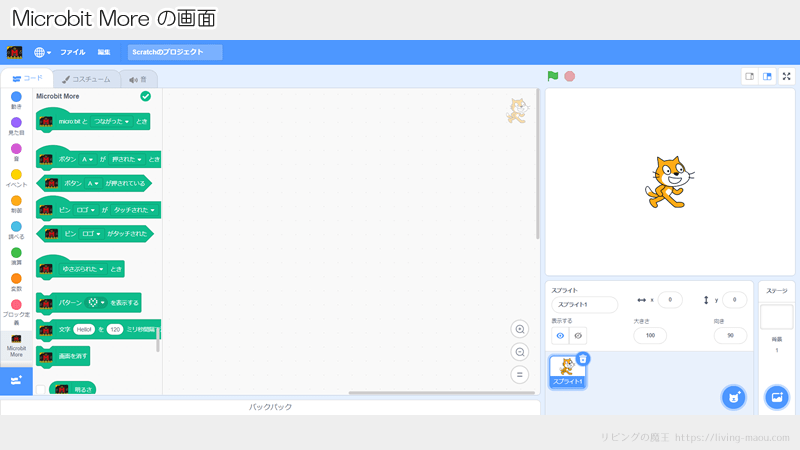Open ロゴ dropdown in がタッチされた boolean block
The width and height of the screenshot is (800, 450).
[91, 234]
